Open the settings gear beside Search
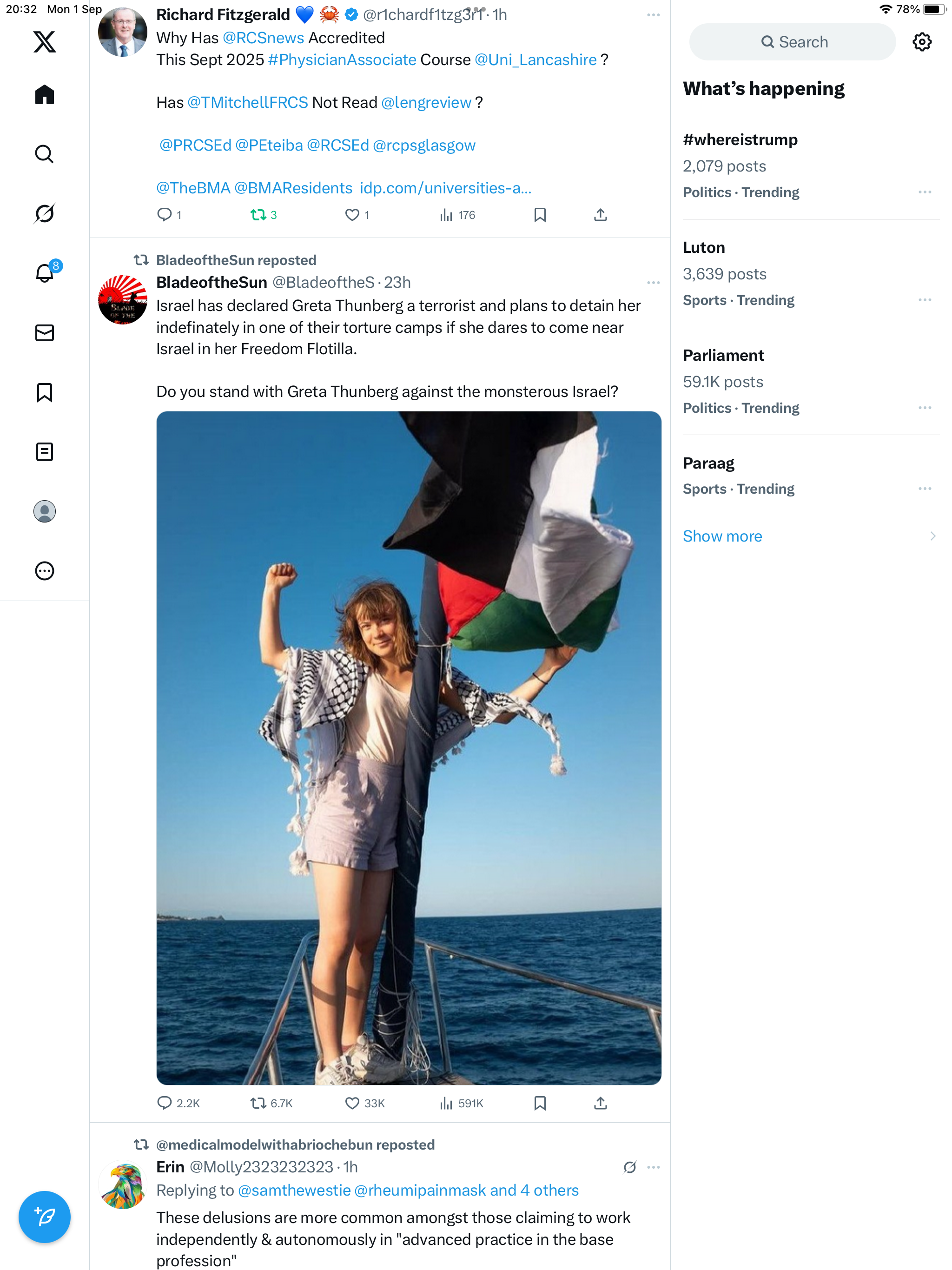Image resolution: width=952 pixels, height=1270 pixels. click(x=922, y=42)
